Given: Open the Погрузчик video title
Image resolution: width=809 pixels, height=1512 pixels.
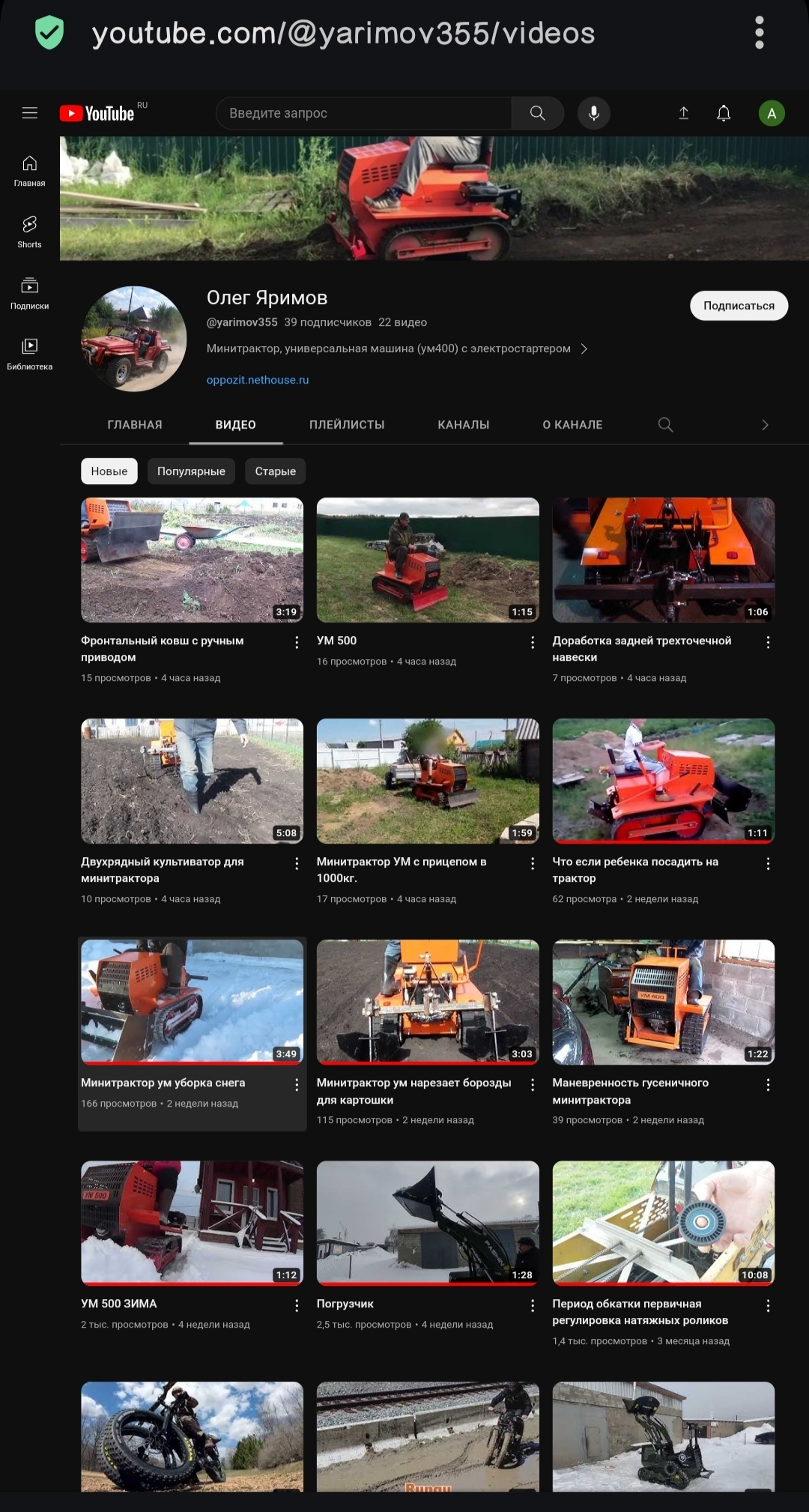Looking at the screenshot, I should tap(345, 1304).
